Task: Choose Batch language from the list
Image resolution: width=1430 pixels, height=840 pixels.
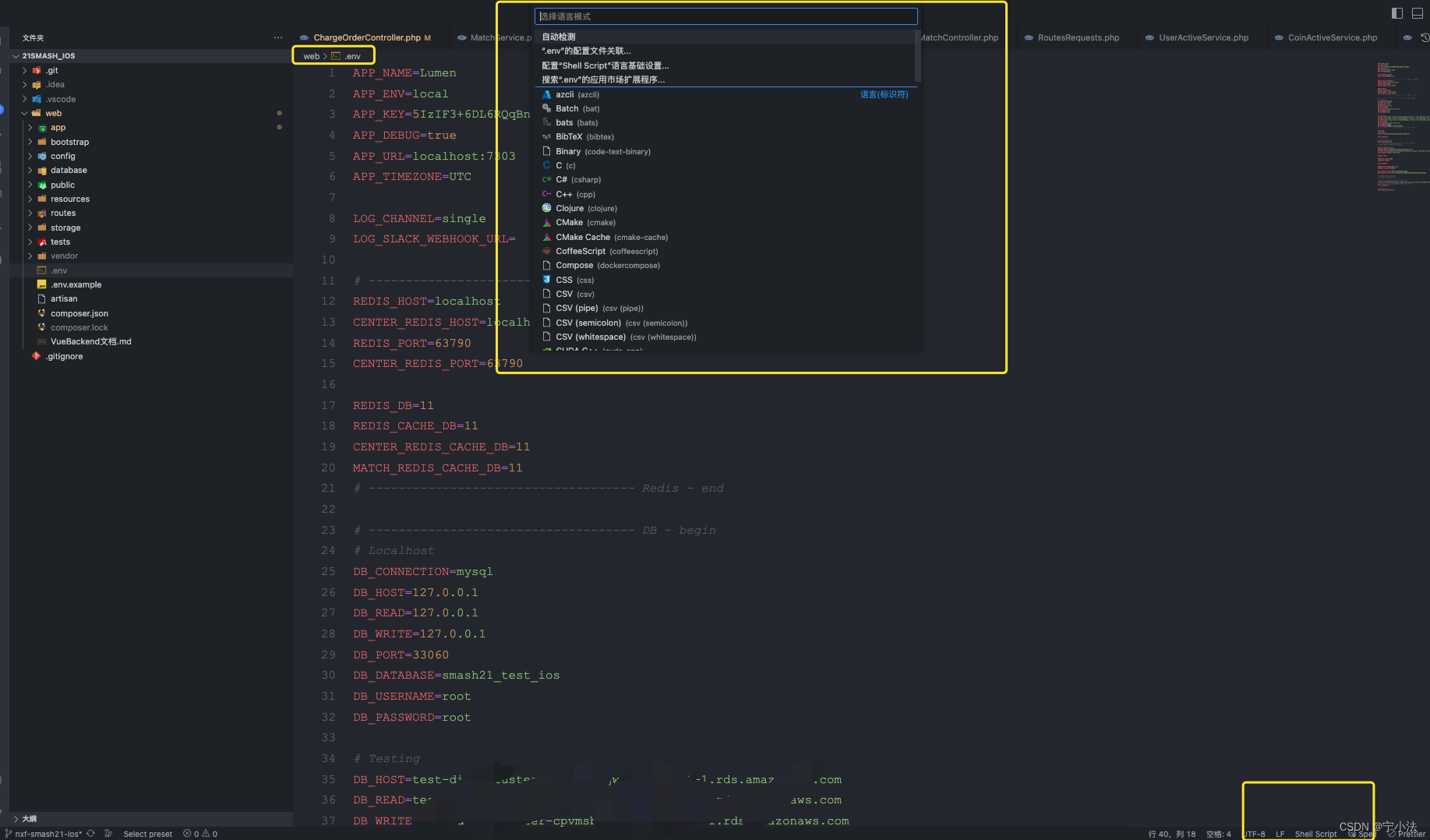Action: [726, 108]
